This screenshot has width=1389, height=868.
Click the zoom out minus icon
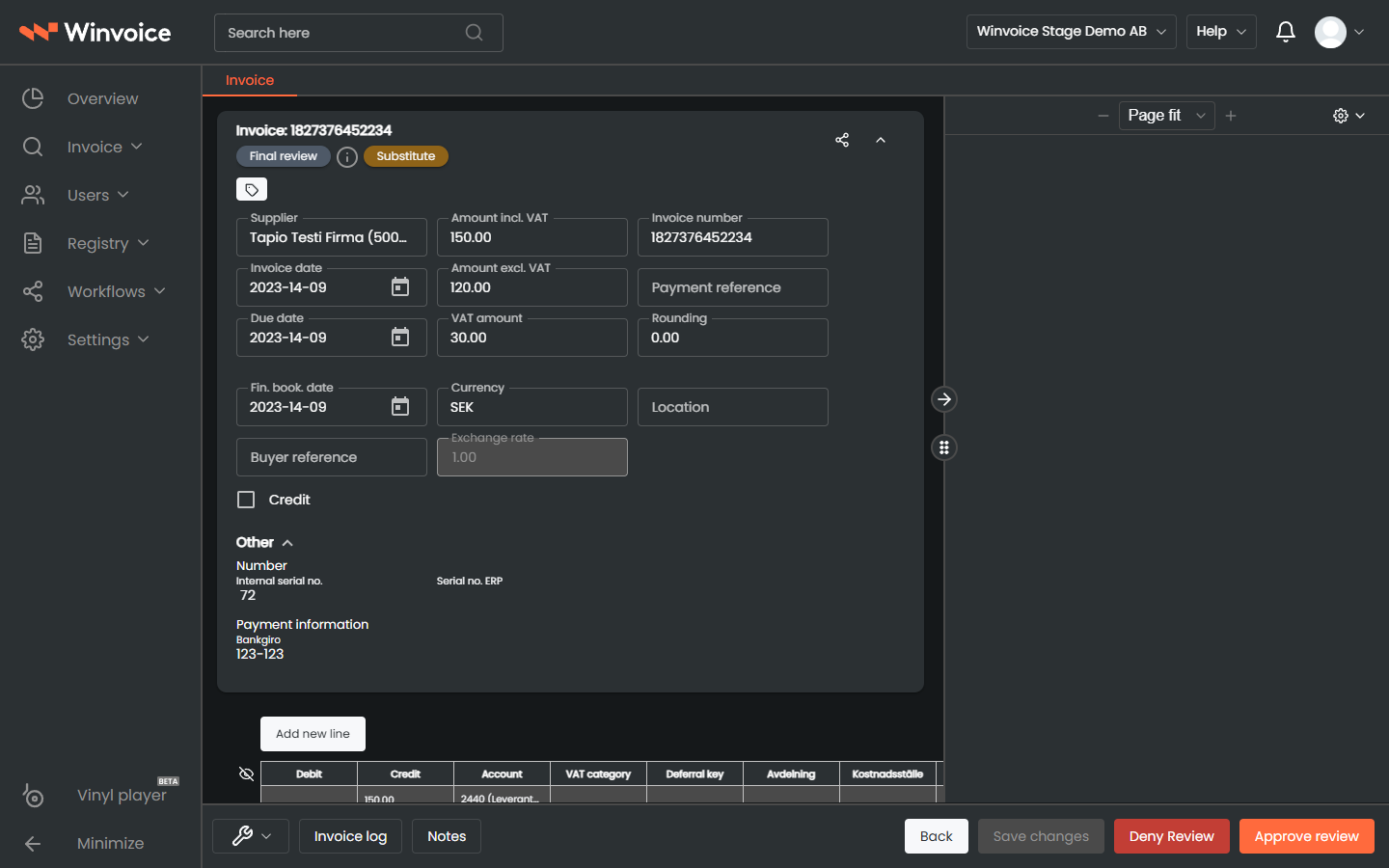(x=1103, y=116)
